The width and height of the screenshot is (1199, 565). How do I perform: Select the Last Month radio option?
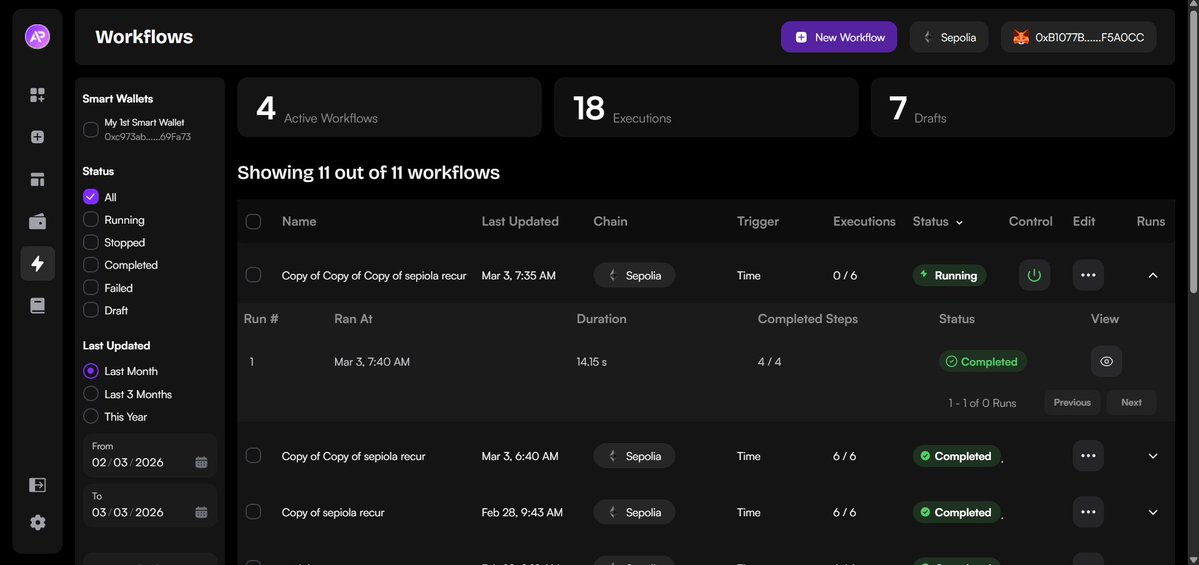tap(90, 371)
